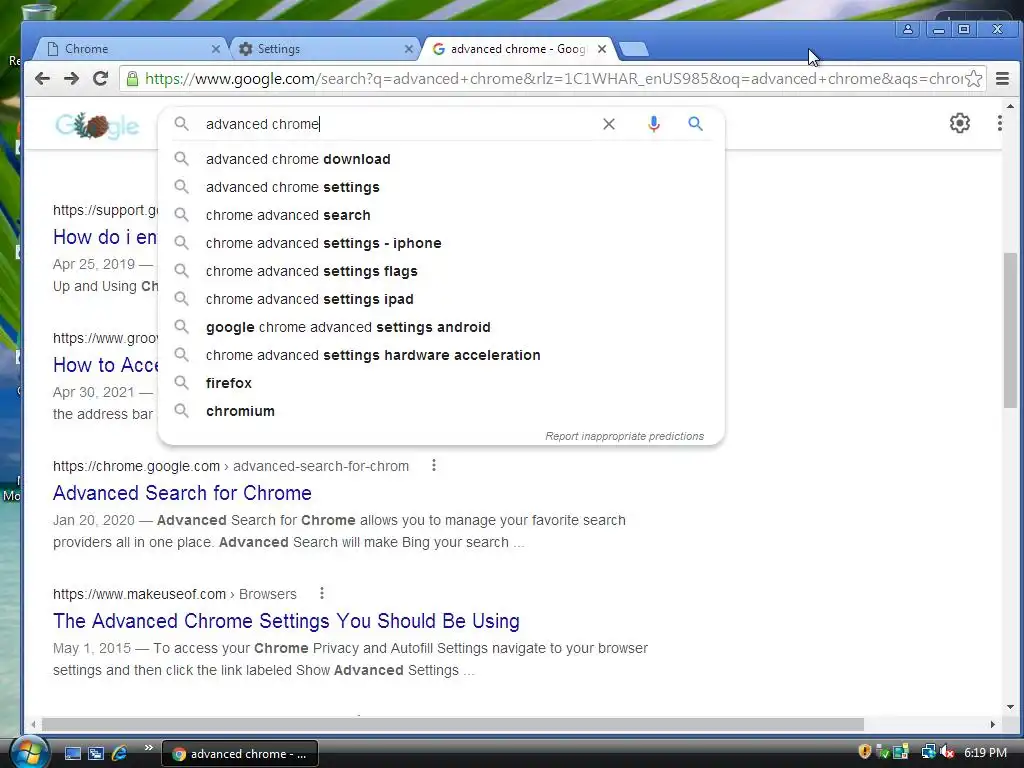Click the horizontal scrollbar thumb
The width and height of the screenshot is (1024, 768).
coord(453,724)
